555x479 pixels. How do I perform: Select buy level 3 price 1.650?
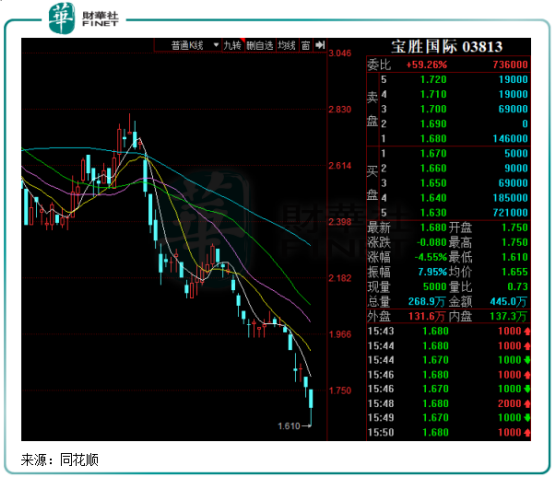click(x=433, y=183)
